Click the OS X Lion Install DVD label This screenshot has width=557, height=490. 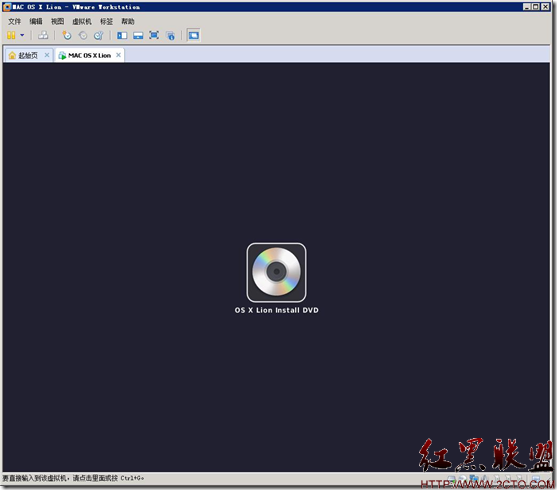click(276, 310)
